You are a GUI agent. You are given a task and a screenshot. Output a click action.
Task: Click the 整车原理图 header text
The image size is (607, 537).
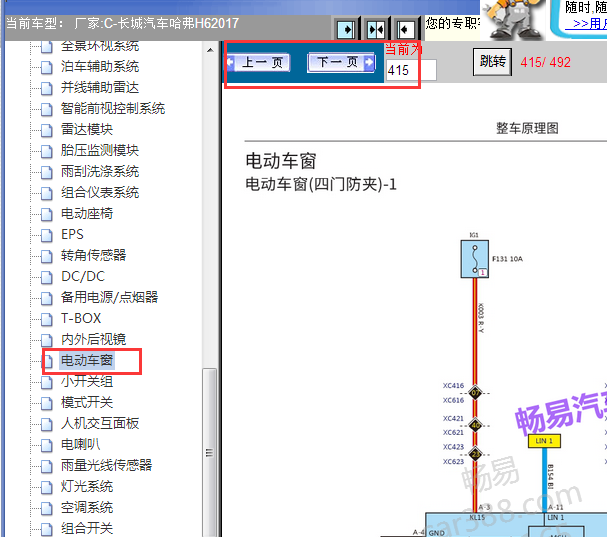click(527, 128)
